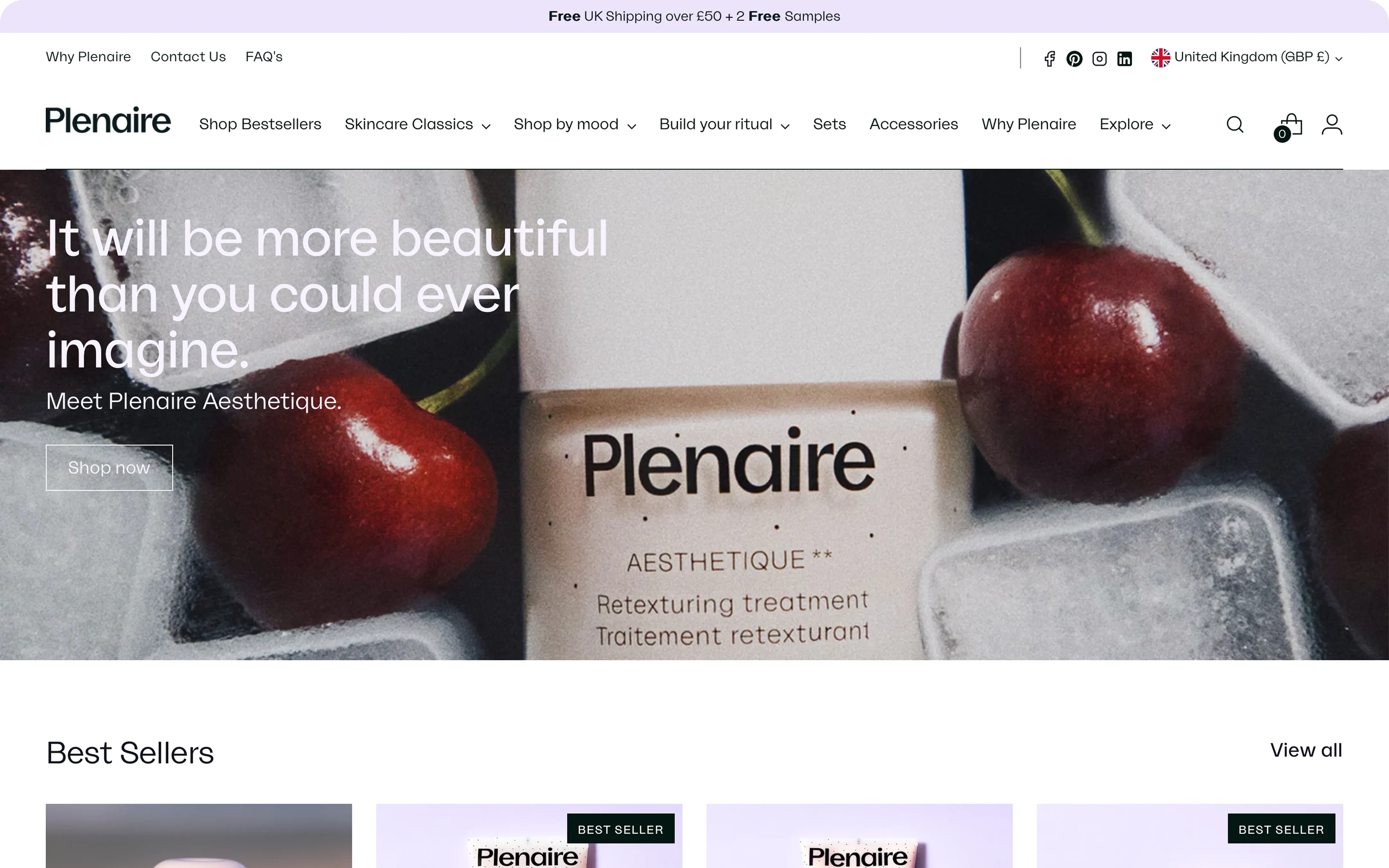This screenshot has height=868, width=1389.
Task: Expand the Skincare Classics menu
Action: tap(417, 124)
